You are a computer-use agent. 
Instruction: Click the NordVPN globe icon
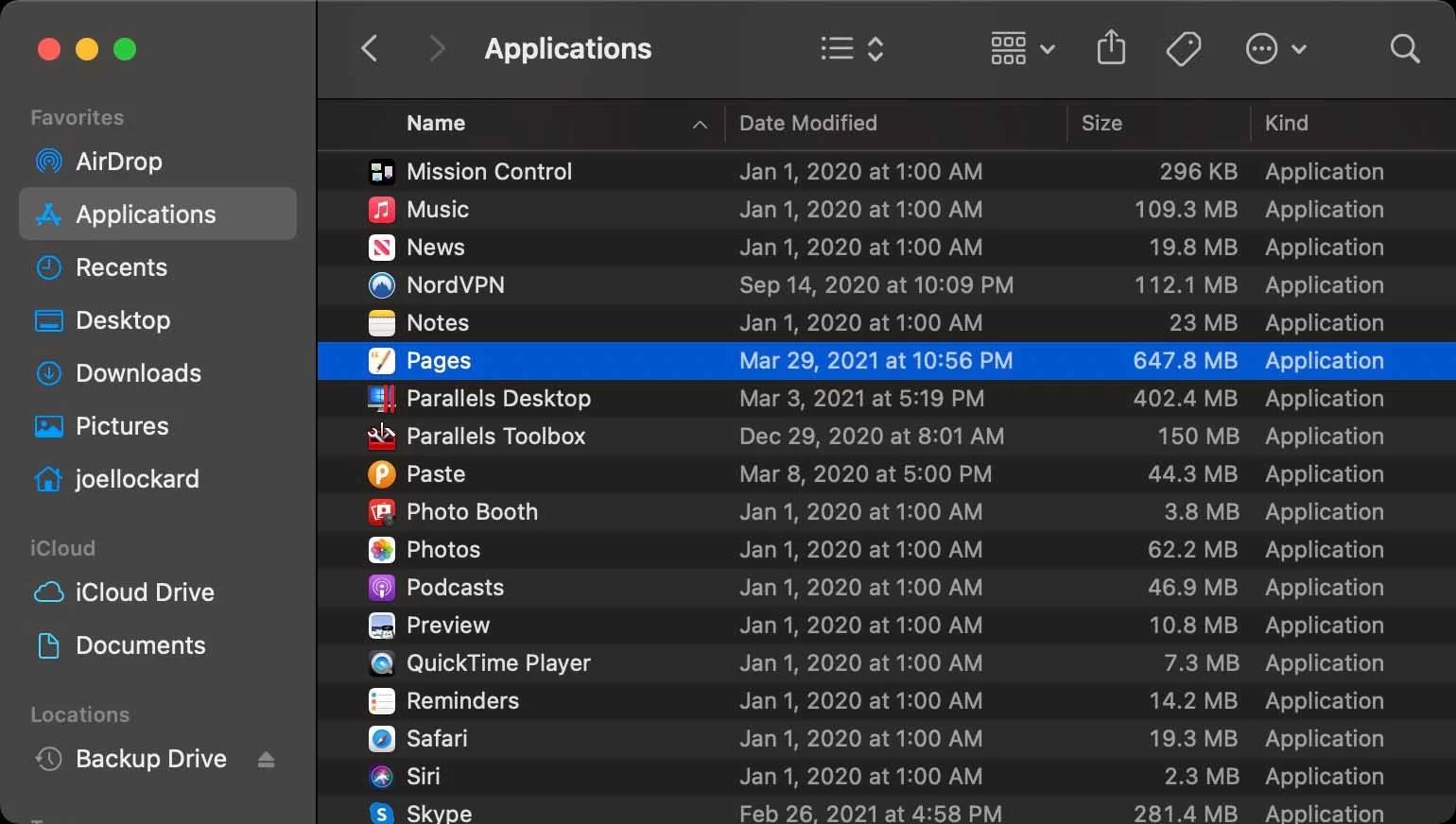point(381,285)
